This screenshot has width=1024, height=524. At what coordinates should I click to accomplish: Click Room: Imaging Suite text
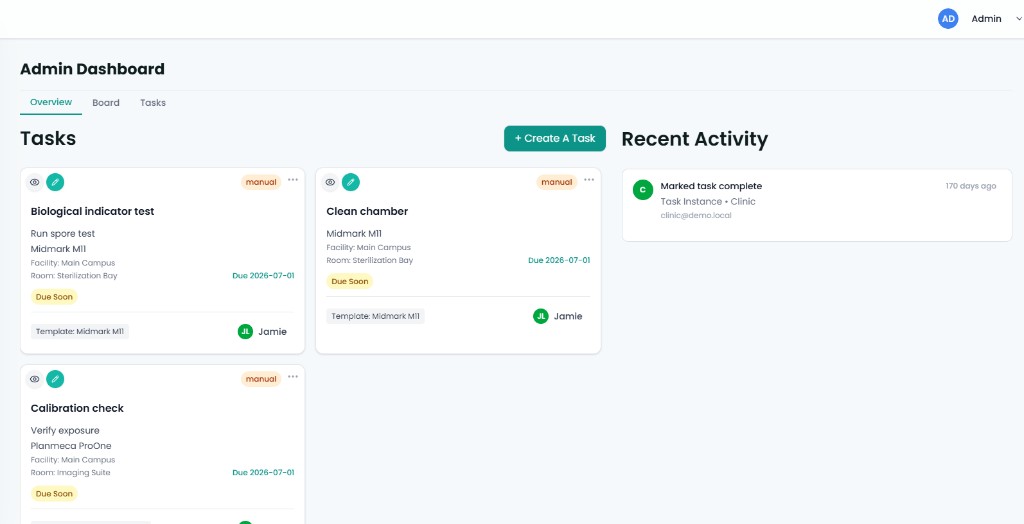(71, 472)
